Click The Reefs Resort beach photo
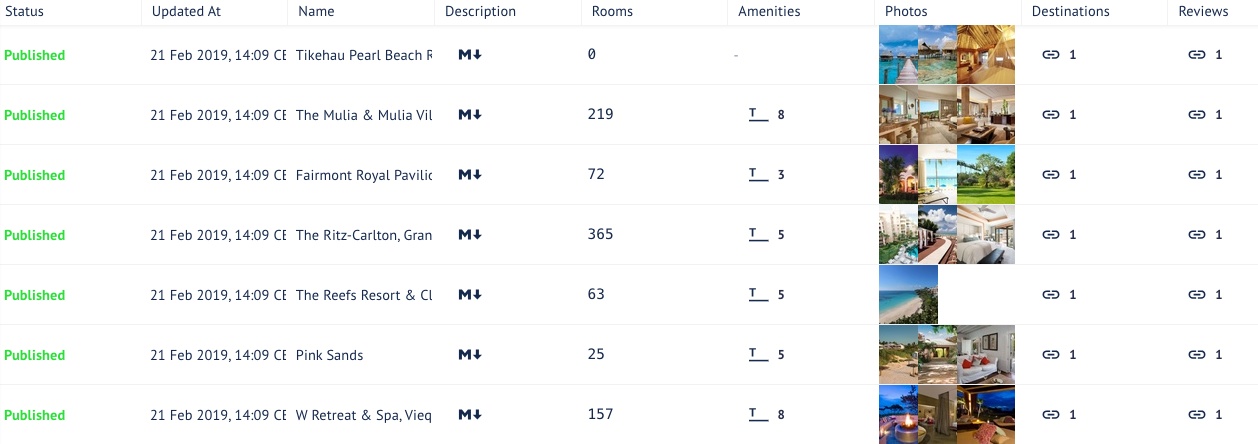 (908, 295)
